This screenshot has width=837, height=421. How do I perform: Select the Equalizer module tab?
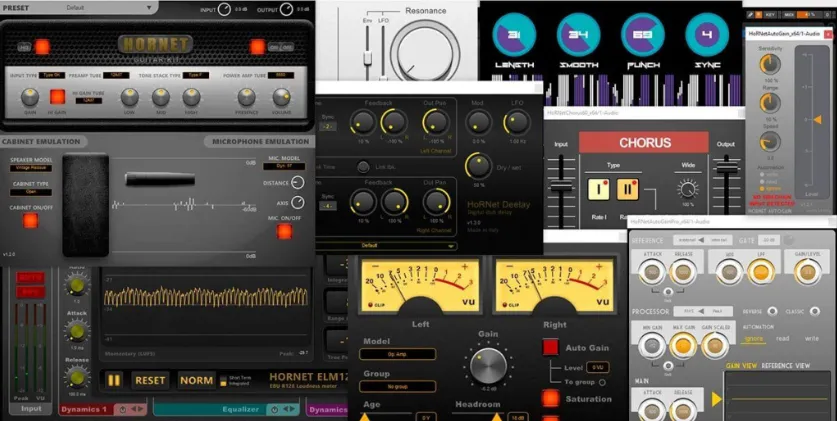pos(226,409)
